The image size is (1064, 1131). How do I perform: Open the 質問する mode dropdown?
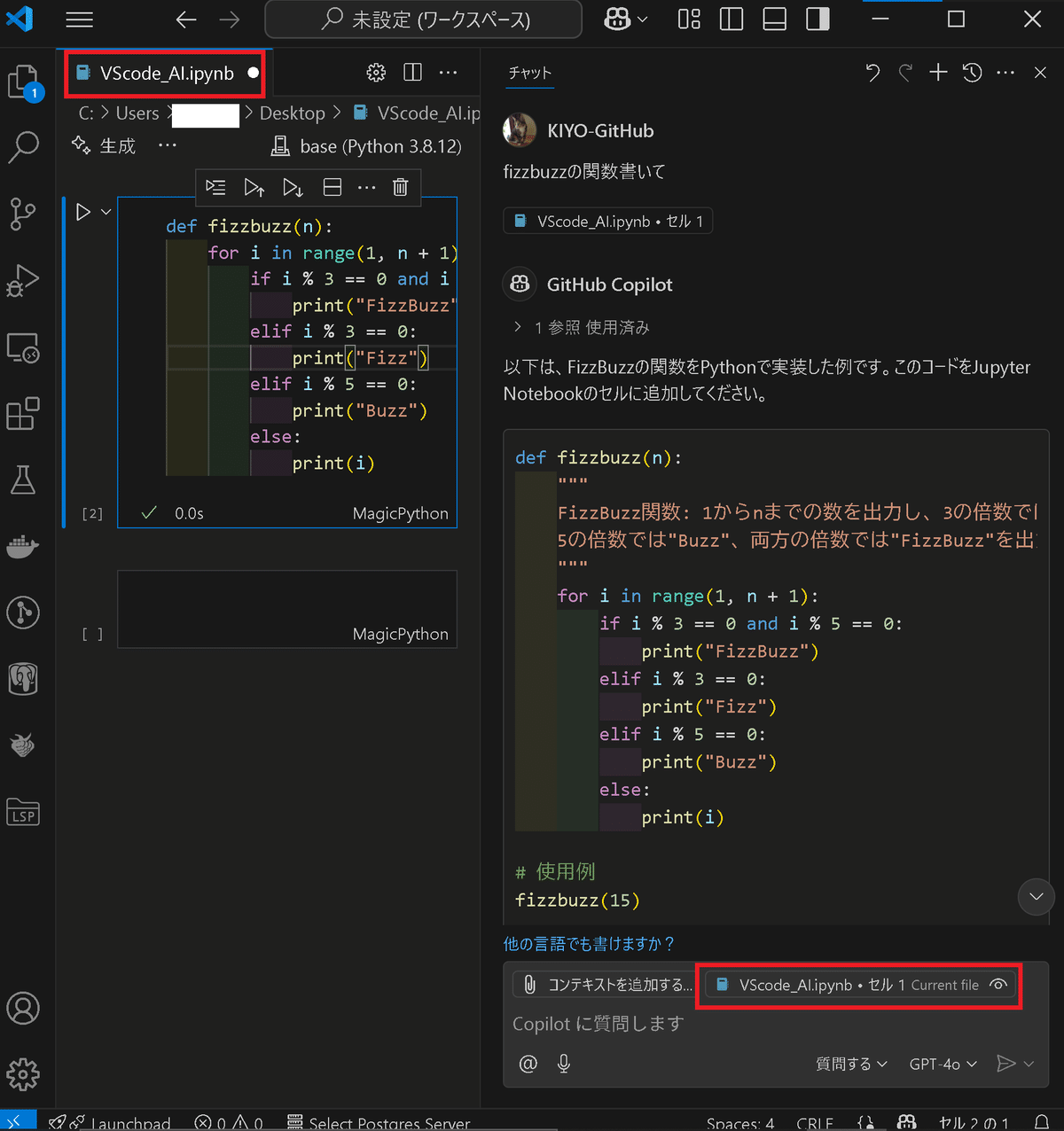click(851, 1064)
